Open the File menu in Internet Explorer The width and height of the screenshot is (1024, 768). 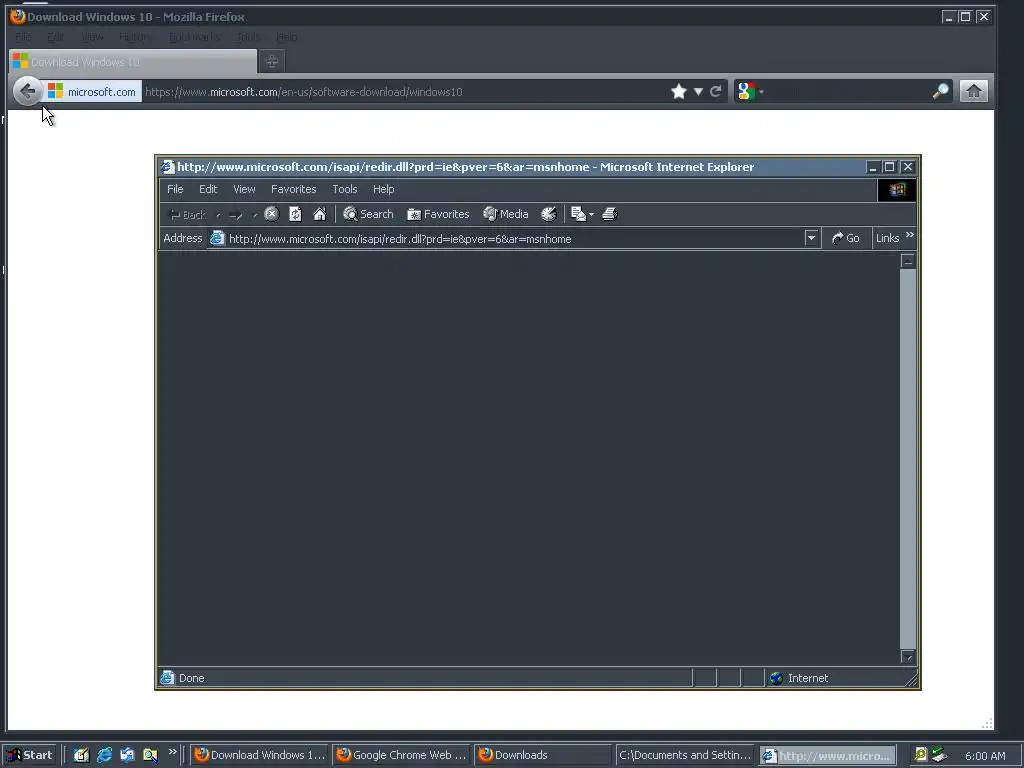point(175,189)
